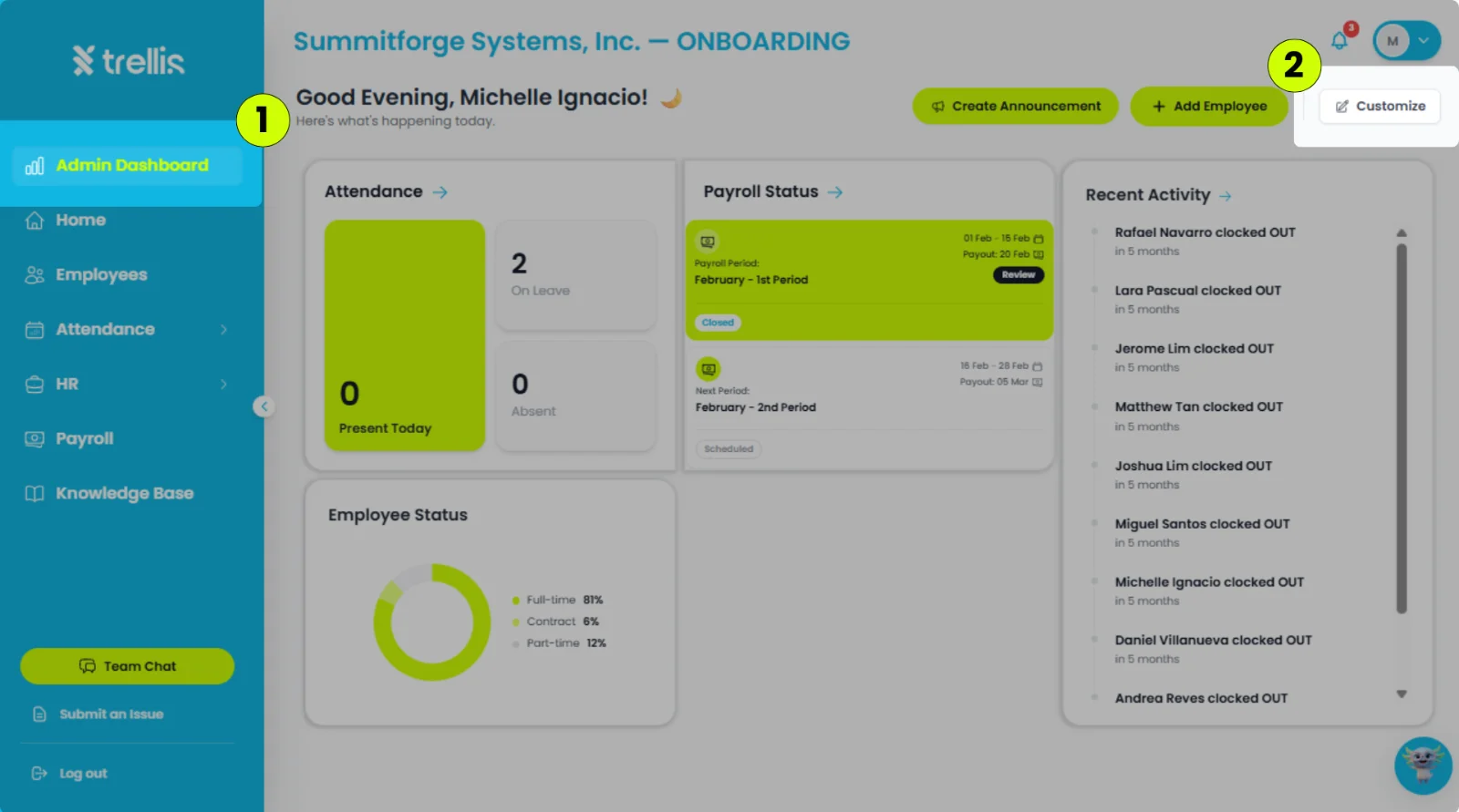1459x812 pixels.
Task: Open the Payroll Status card arrow
Action: click(x=835, y=192)
